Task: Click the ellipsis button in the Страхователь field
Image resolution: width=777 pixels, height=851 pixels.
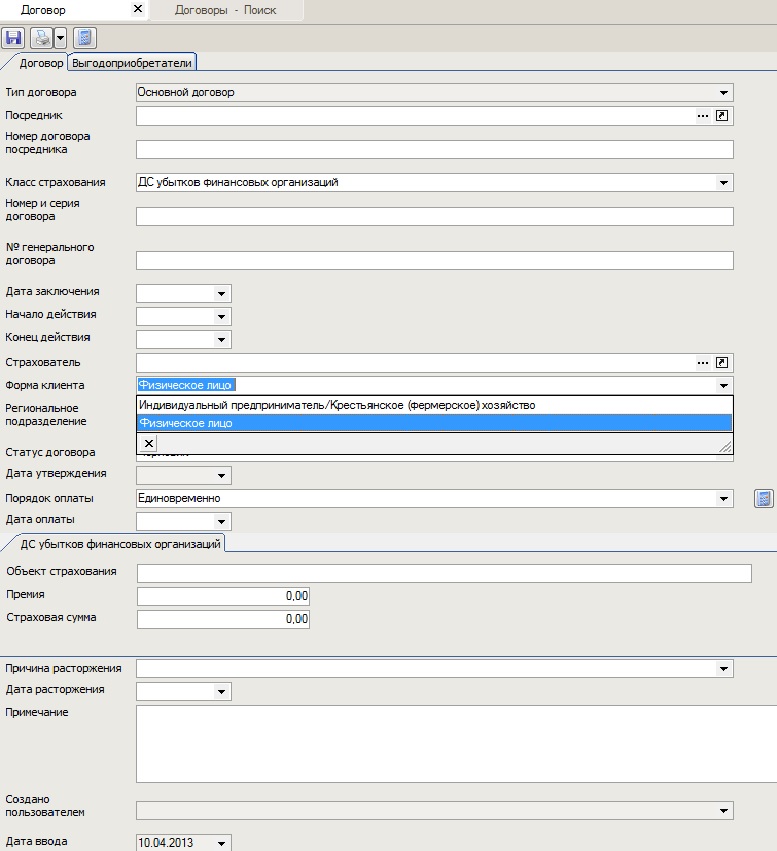Action: pos(703,362)
